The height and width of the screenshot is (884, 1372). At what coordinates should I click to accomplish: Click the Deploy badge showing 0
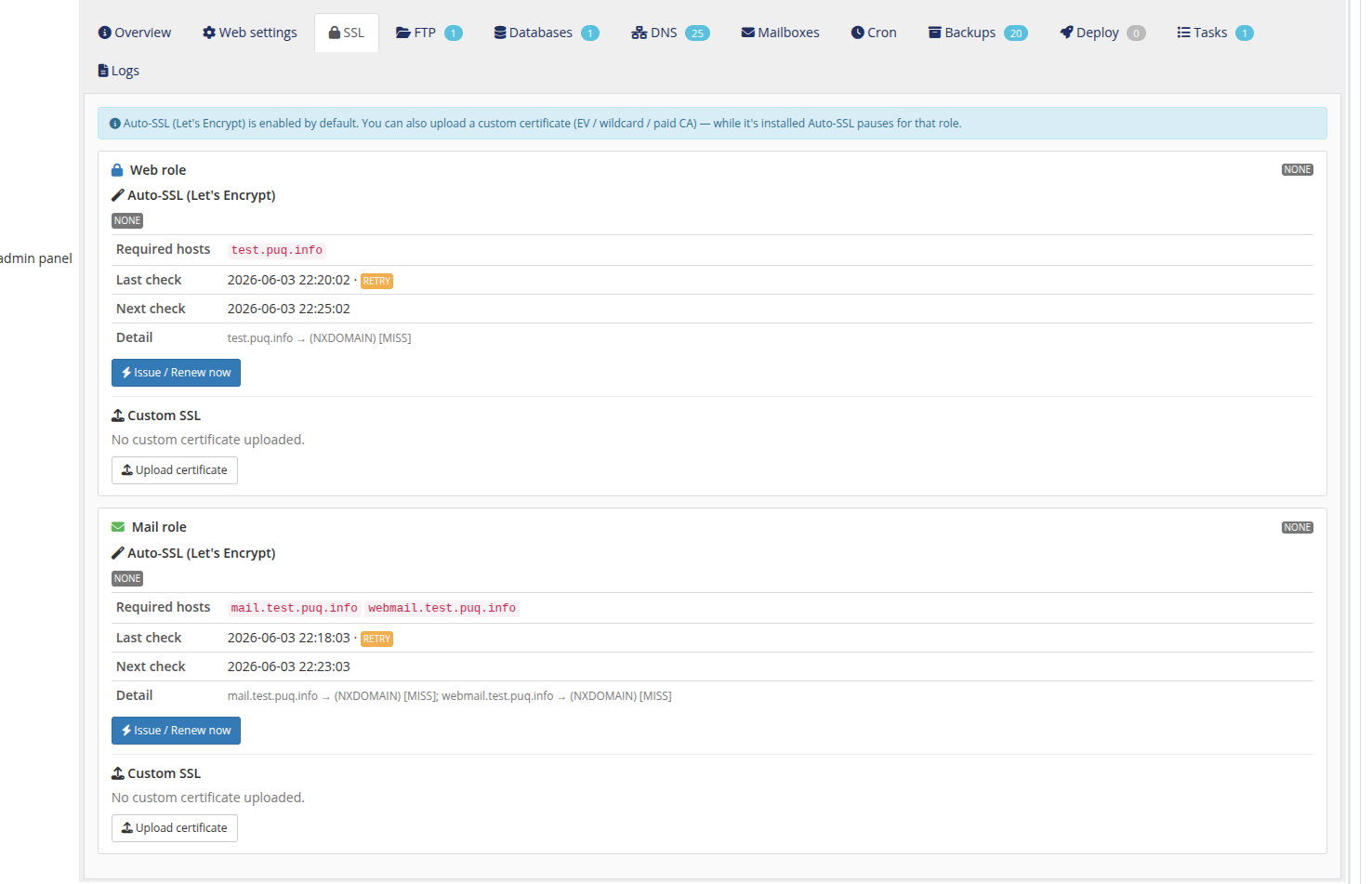click(1136, 33)
